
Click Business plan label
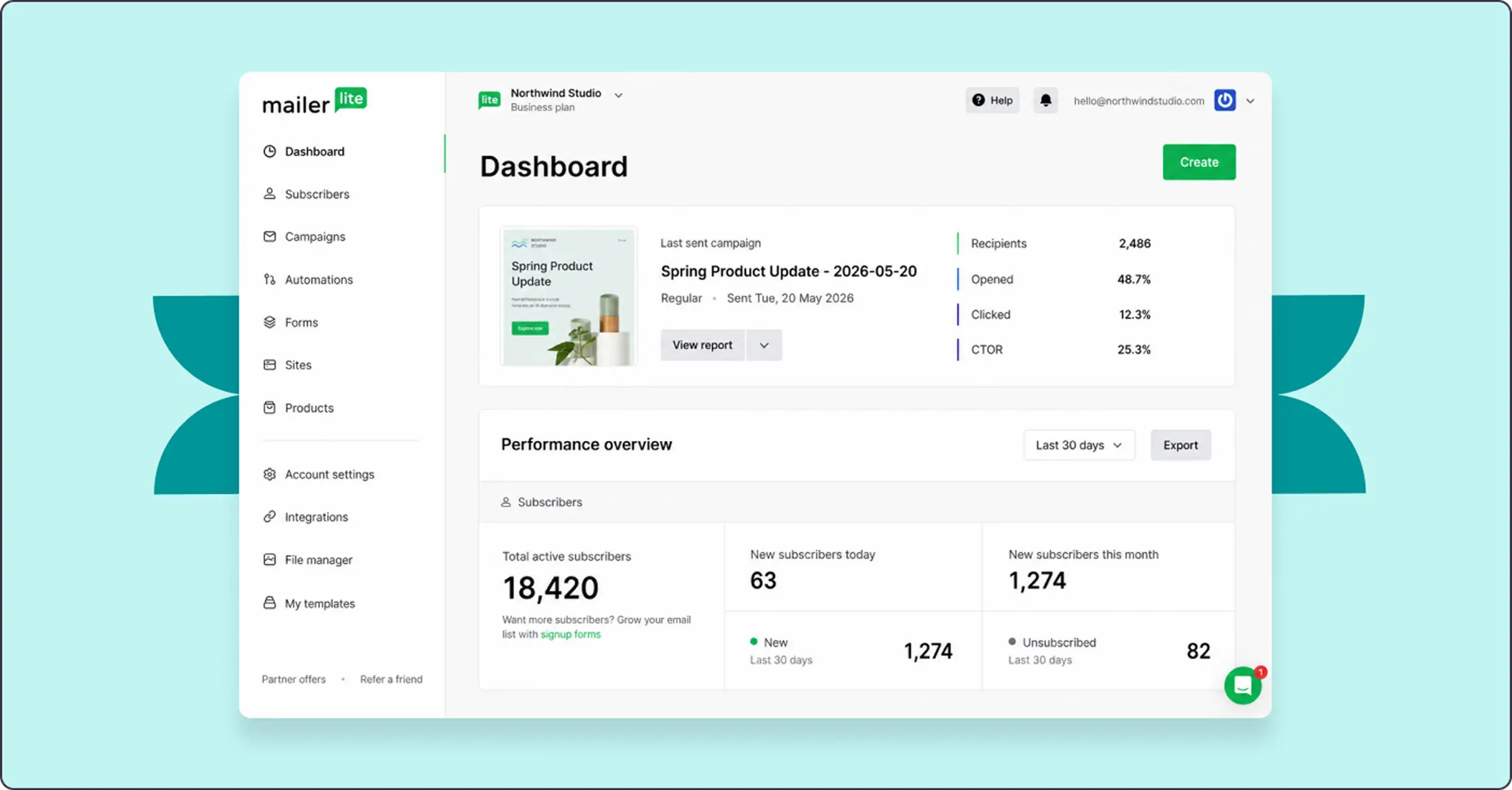click(542, 107)
